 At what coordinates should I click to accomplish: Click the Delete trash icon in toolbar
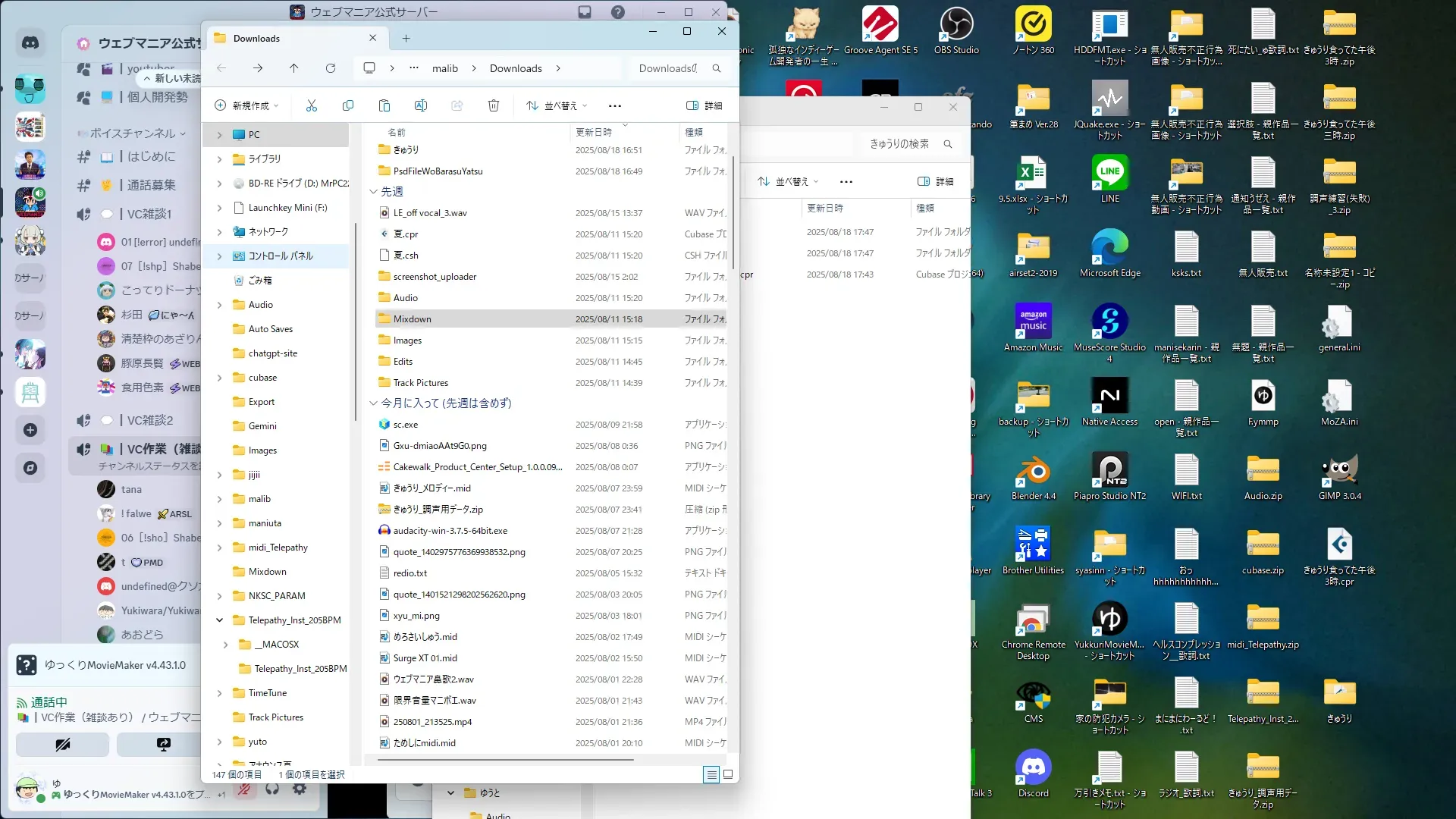[494, 105]
